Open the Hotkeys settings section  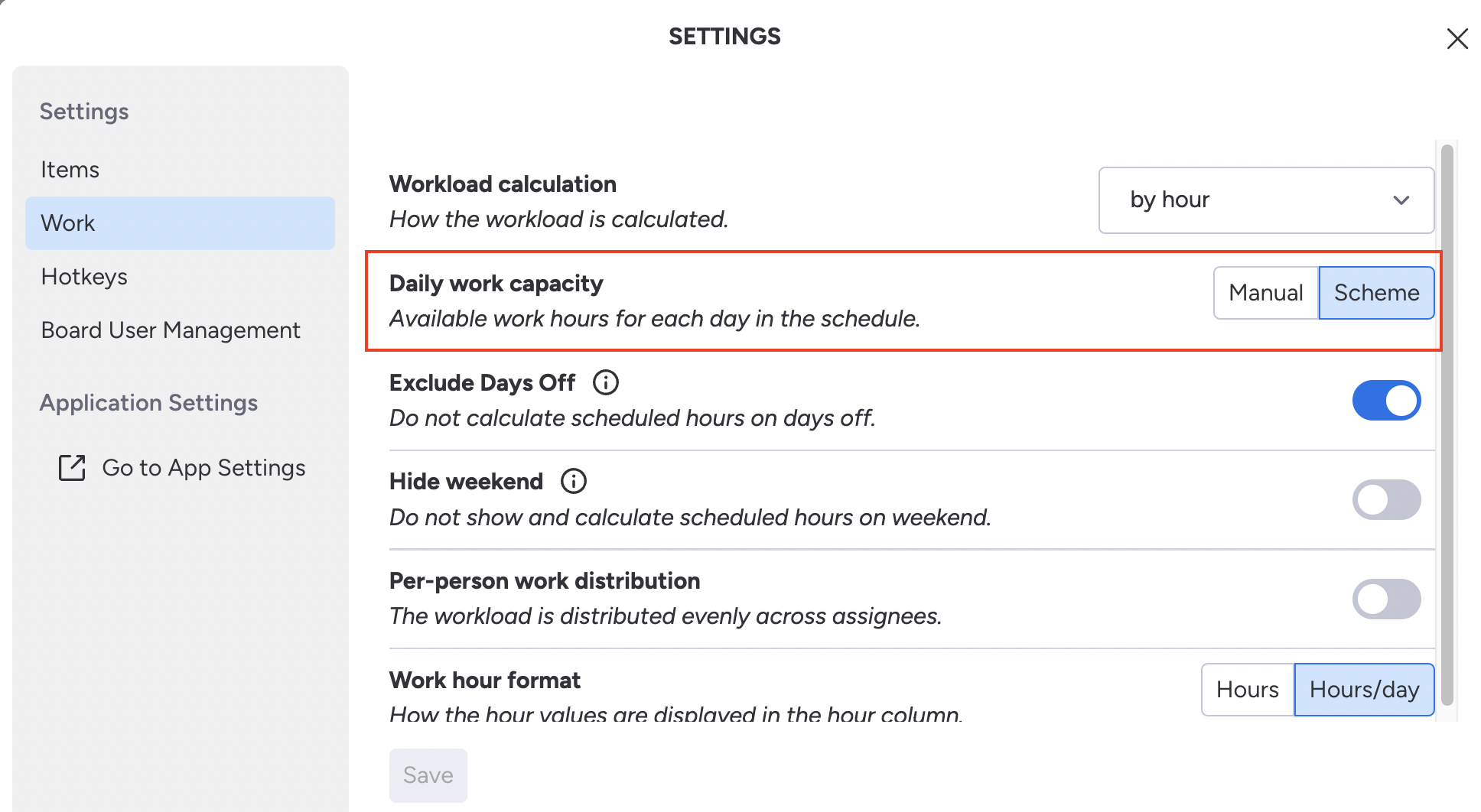84,277
